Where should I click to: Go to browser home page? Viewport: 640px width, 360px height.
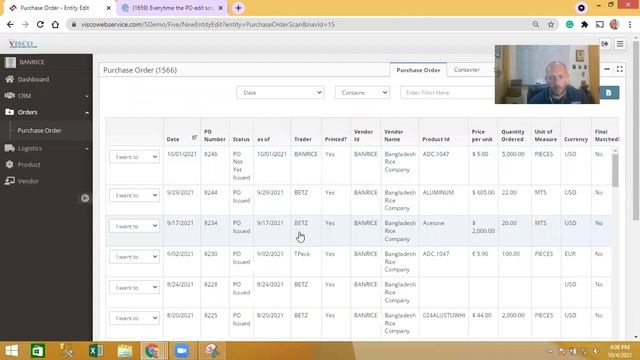(55, 24)
